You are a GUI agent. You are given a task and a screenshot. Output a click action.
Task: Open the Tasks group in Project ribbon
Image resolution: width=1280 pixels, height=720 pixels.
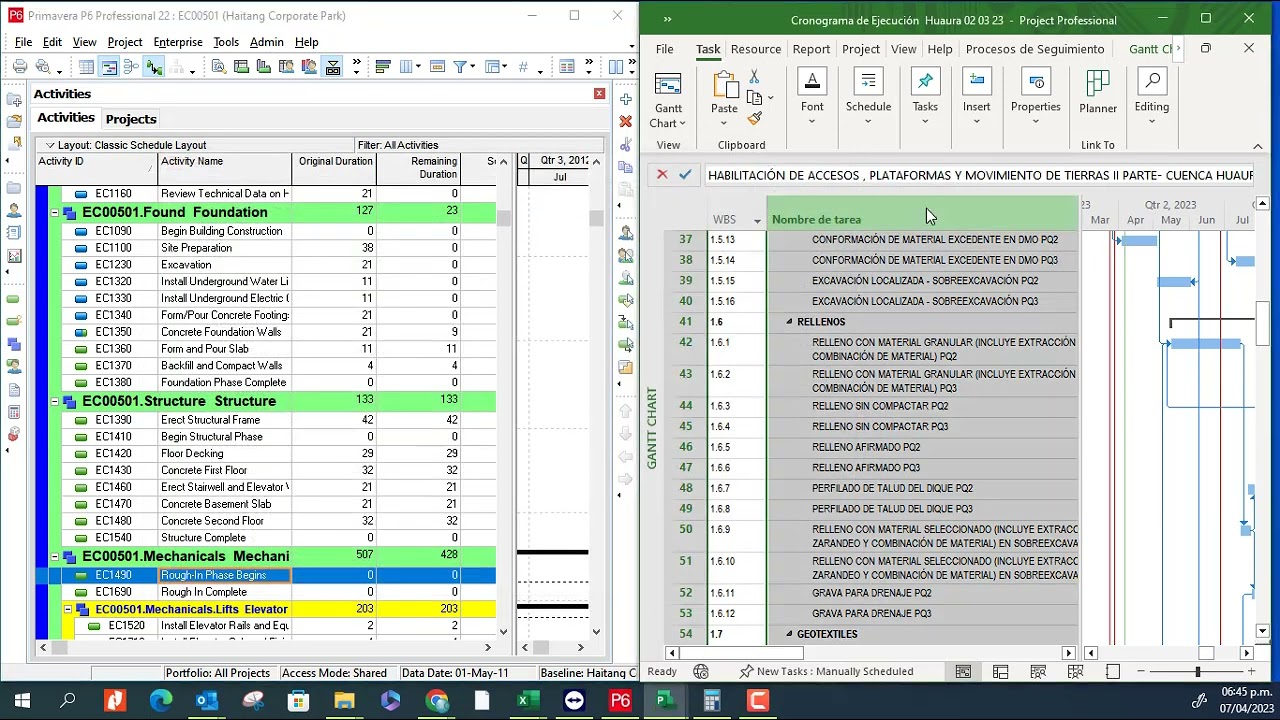coord(925,98)
